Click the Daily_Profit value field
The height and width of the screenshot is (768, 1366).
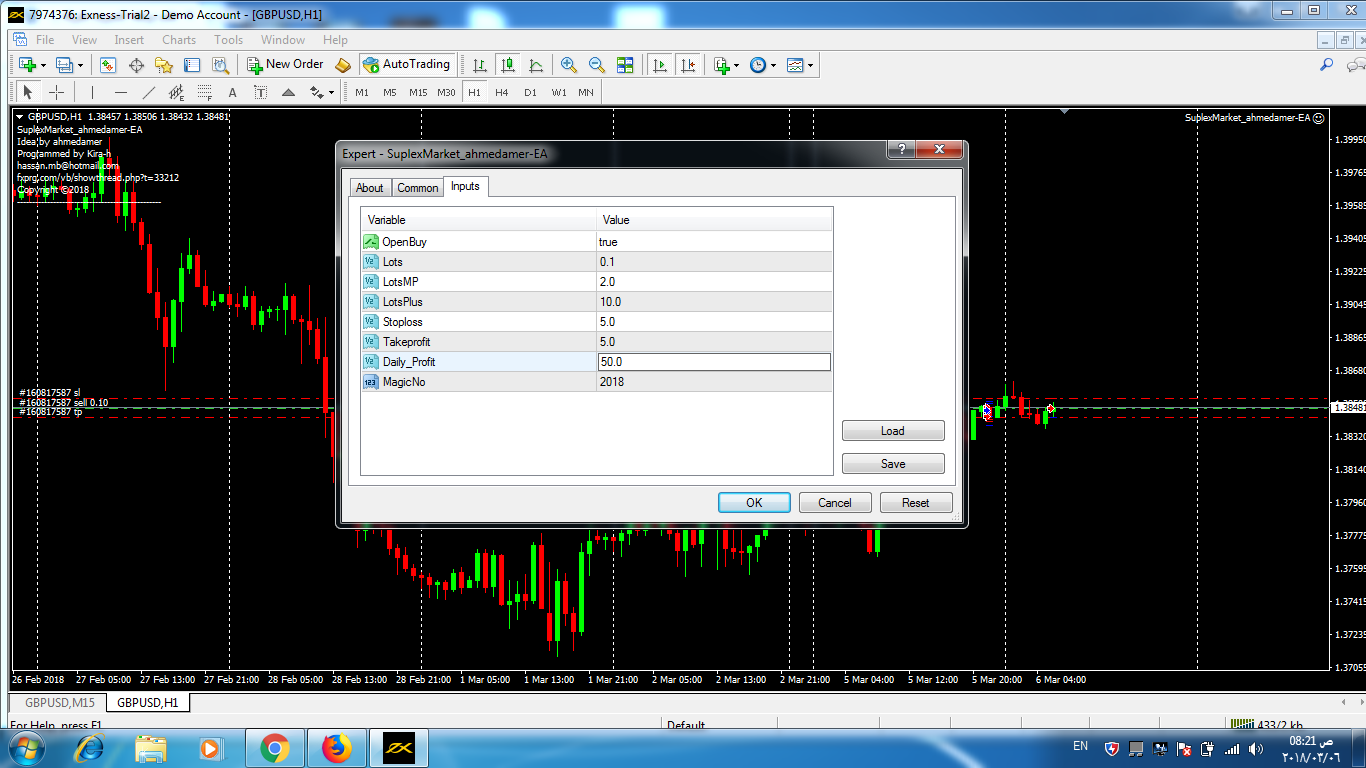(x=713, y=362)
